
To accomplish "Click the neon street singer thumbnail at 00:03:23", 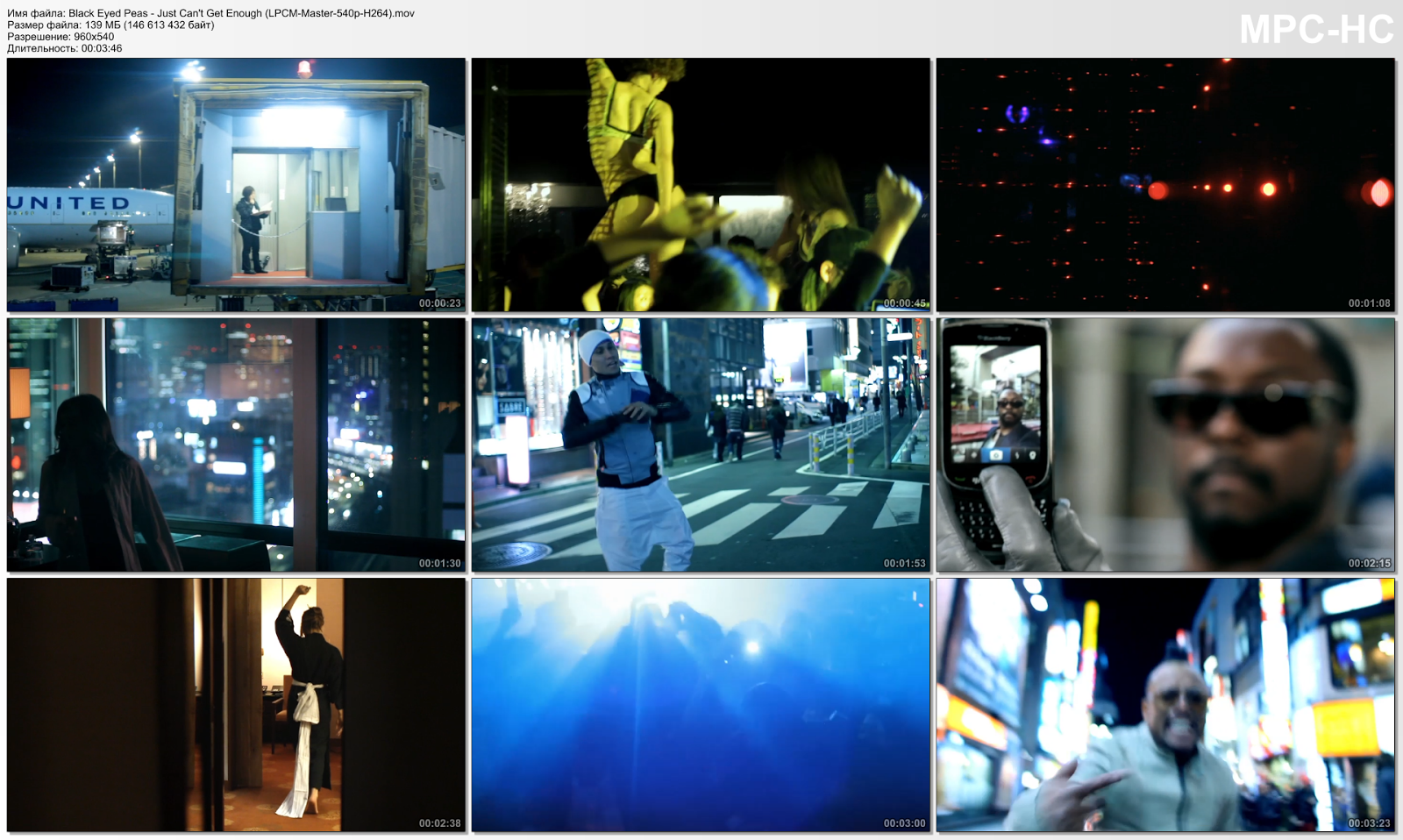I will tap(1166, 706).
